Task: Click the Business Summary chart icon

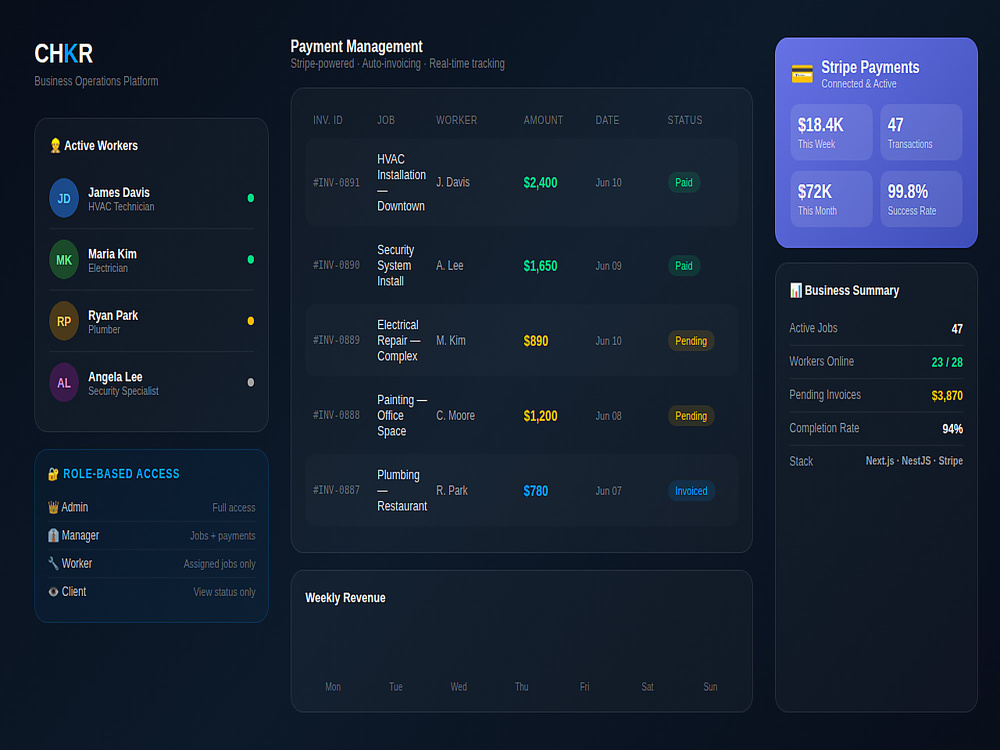Action: coord(796,290)
